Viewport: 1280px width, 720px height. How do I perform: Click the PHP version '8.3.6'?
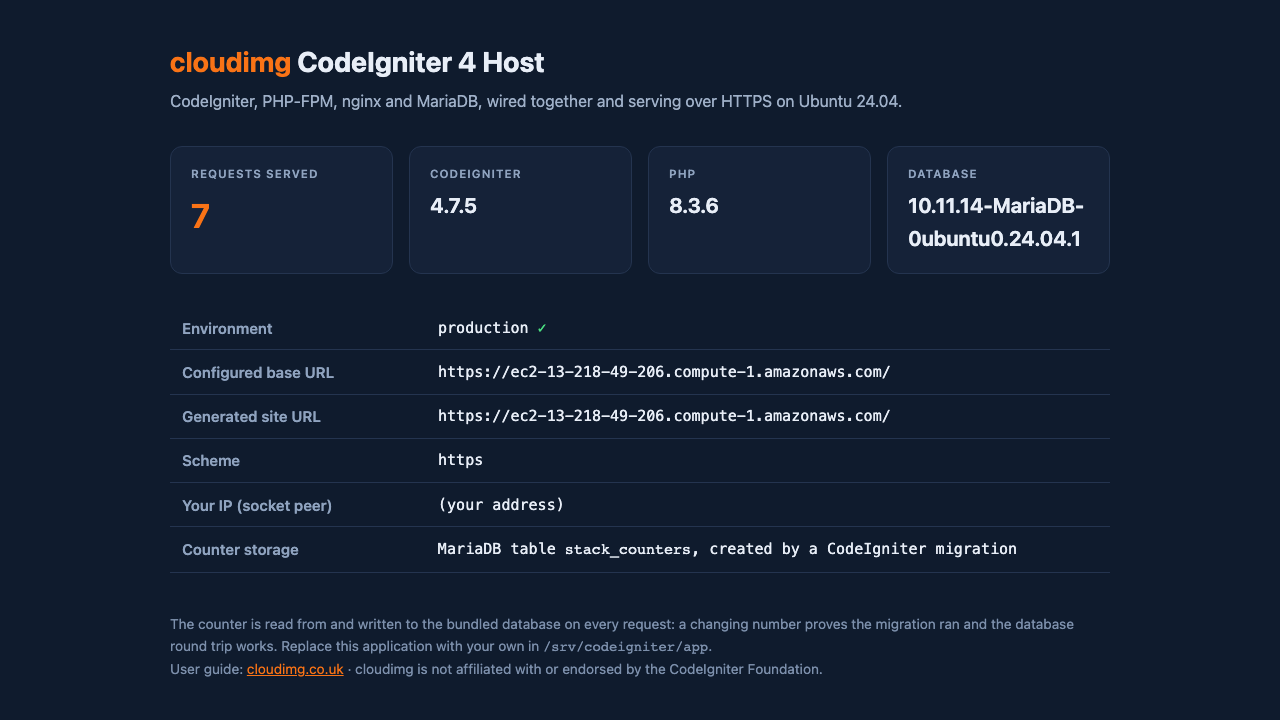click(x=694, y=206)
